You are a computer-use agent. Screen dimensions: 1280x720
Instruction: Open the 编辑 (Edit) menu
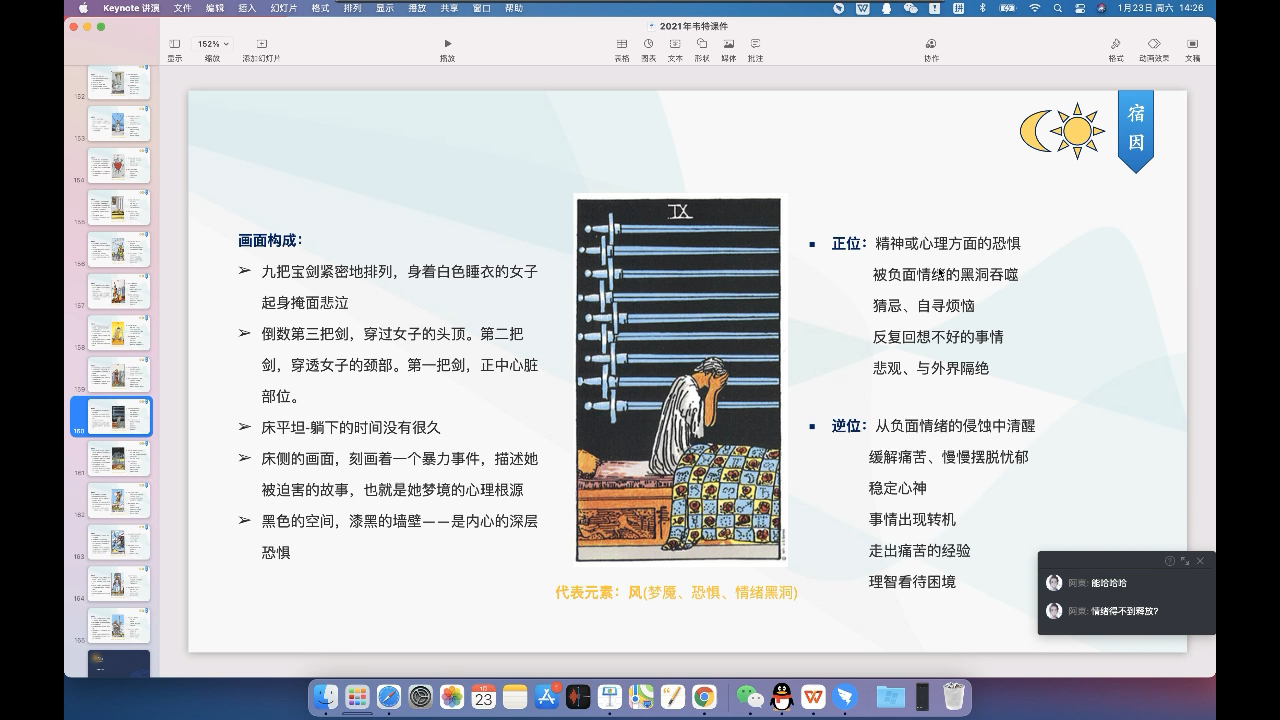click(215, 8)
